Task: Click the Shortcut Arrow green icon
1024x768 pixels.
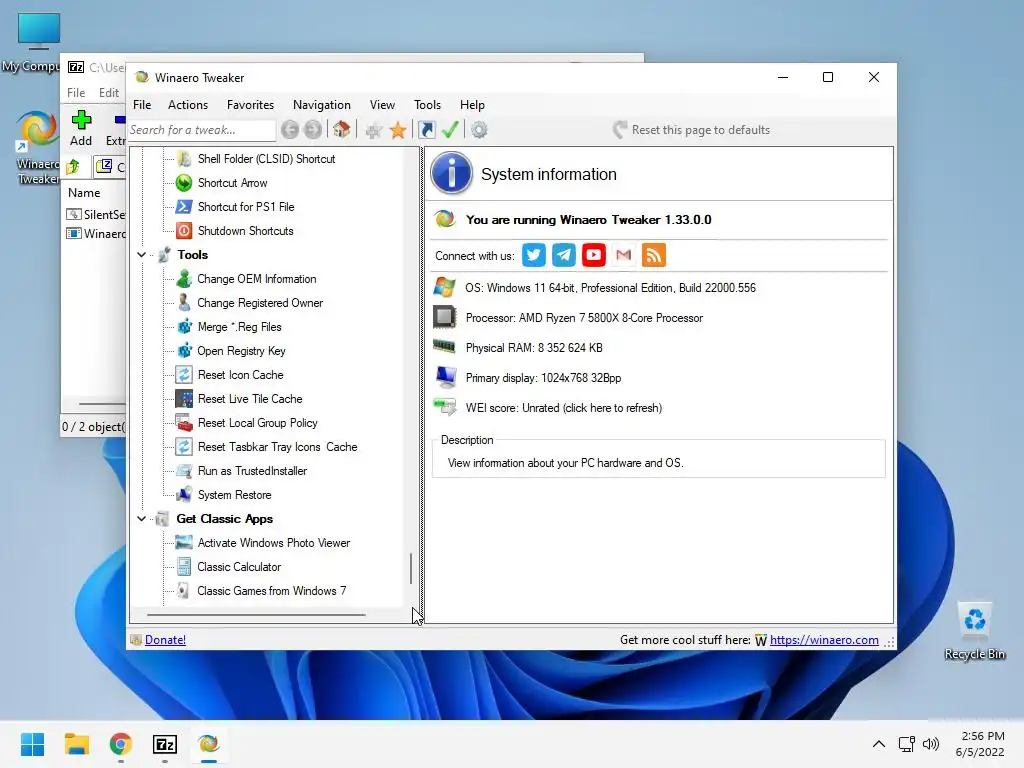Action: [184, 183]
